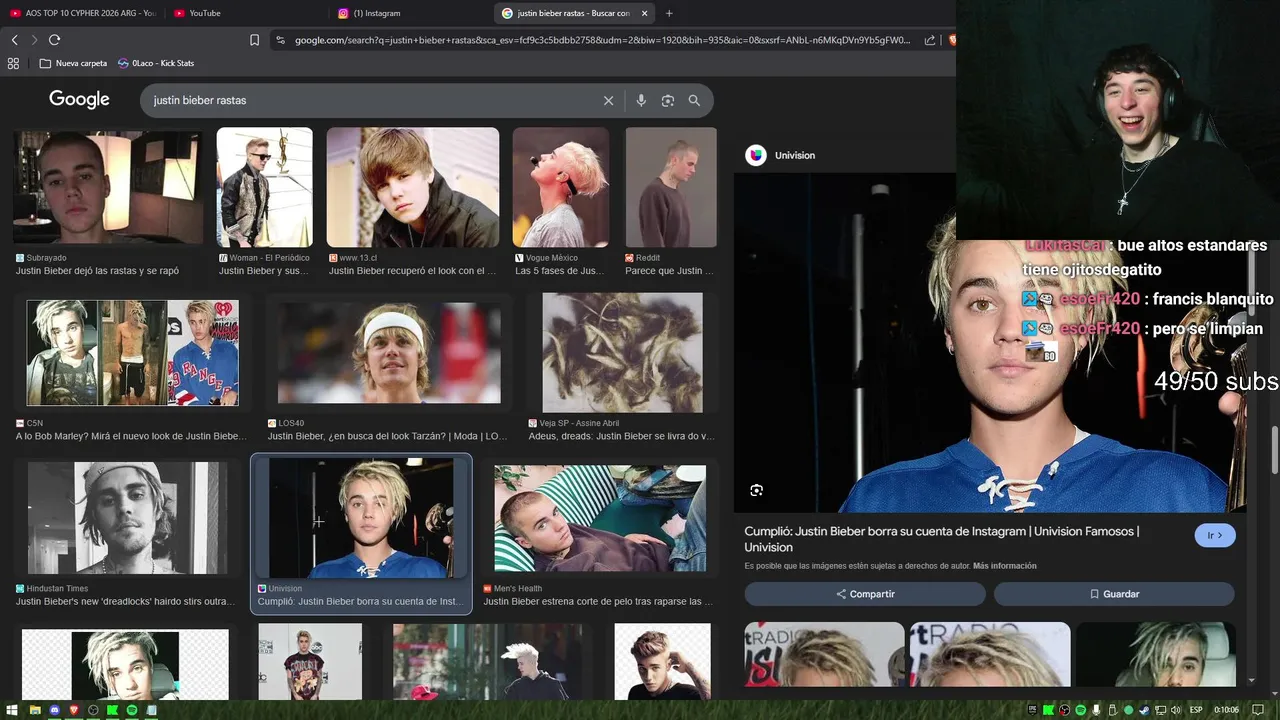
Task: Open the Woman - El Periódico image result
Action: pos(265,187)
